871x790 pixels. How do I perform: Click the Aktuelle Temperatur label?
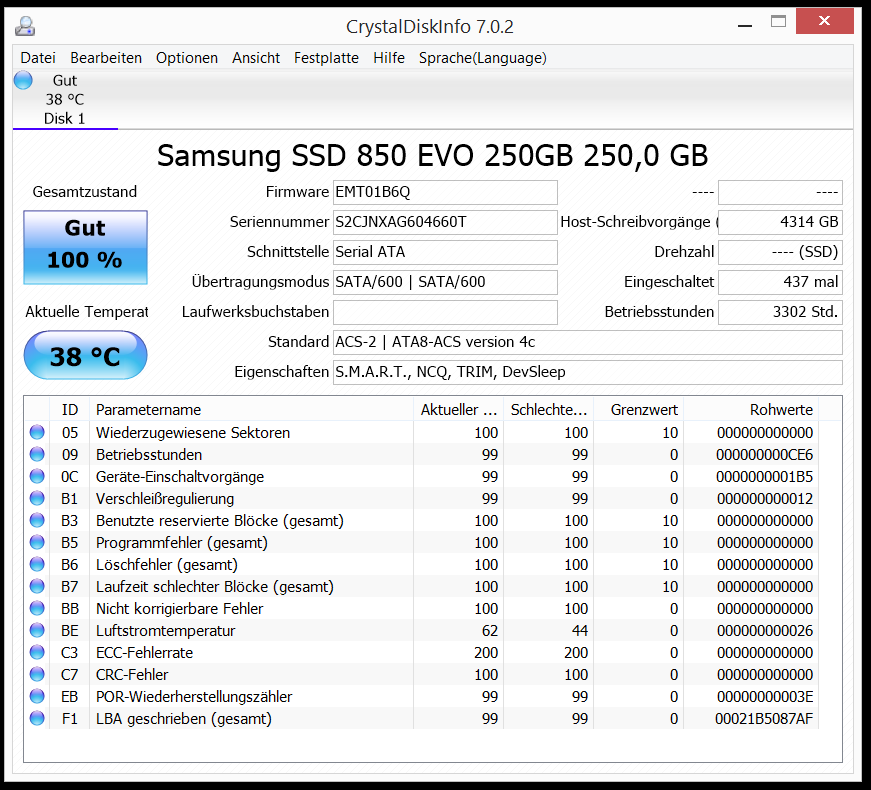point(87,312)
